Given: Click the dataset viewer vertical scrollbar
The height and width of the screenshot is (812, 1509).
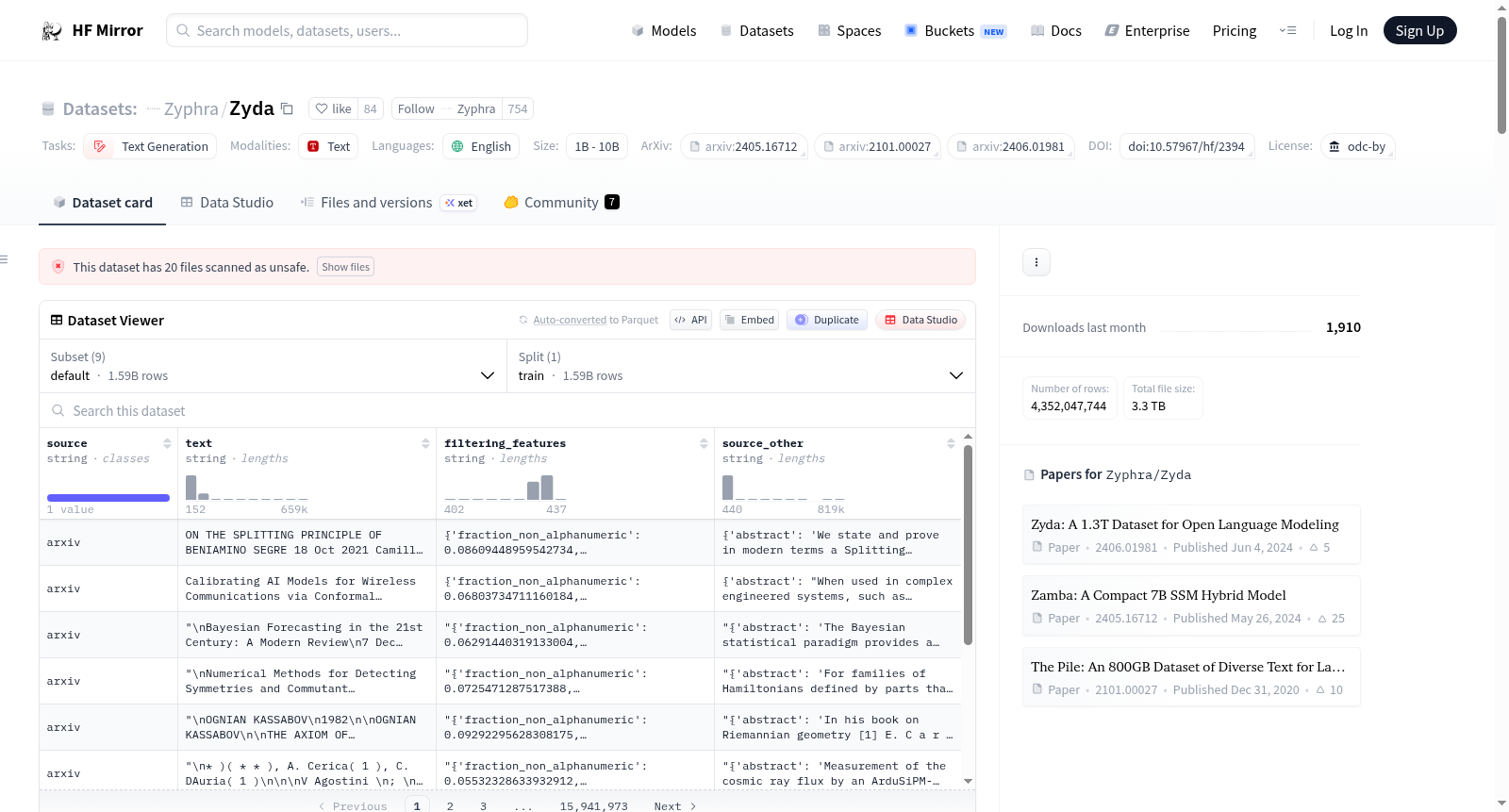Looking at the screenshot, I should tap(968, 545).
